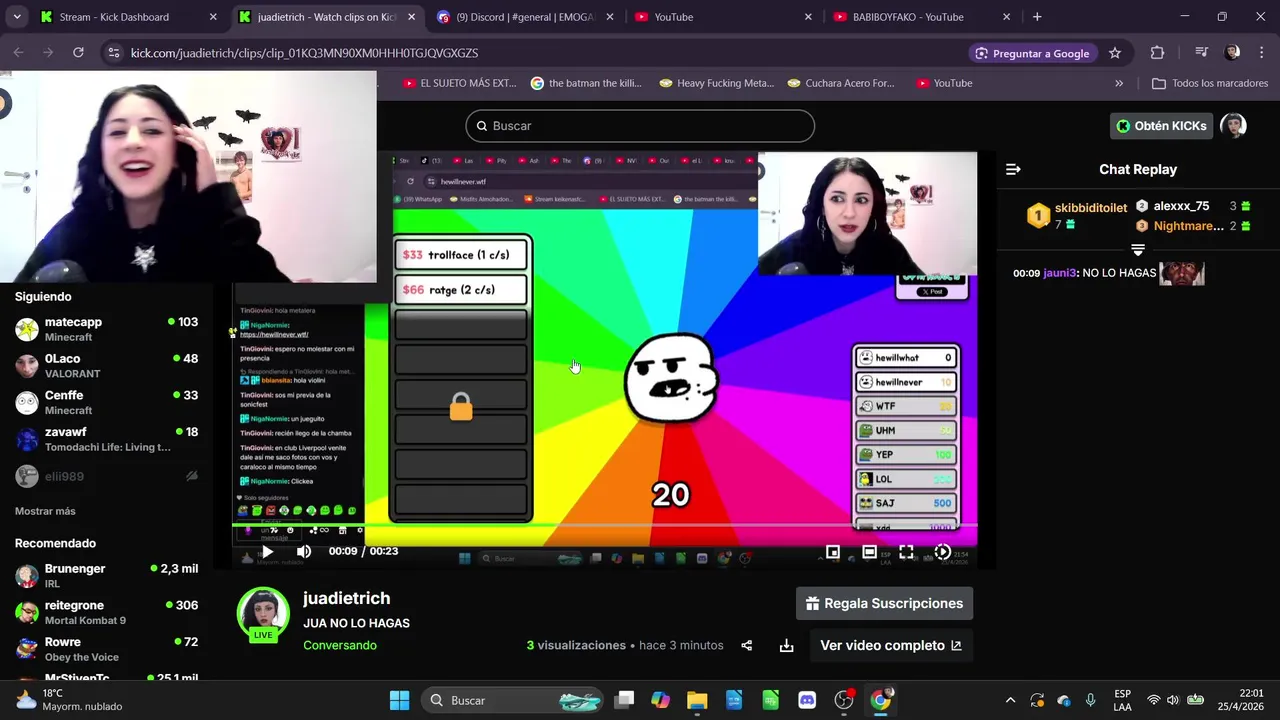The width and height of the screenshot is (1280, 720).
Task: Focus the Kick Buscar search field
Action: coord(640,125)
